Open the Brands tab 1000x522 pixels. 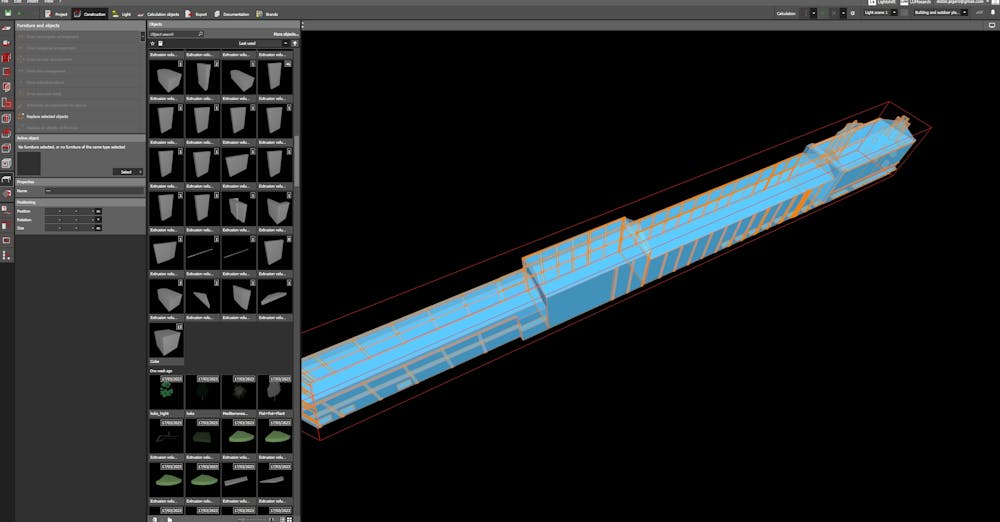click(267, 14)
